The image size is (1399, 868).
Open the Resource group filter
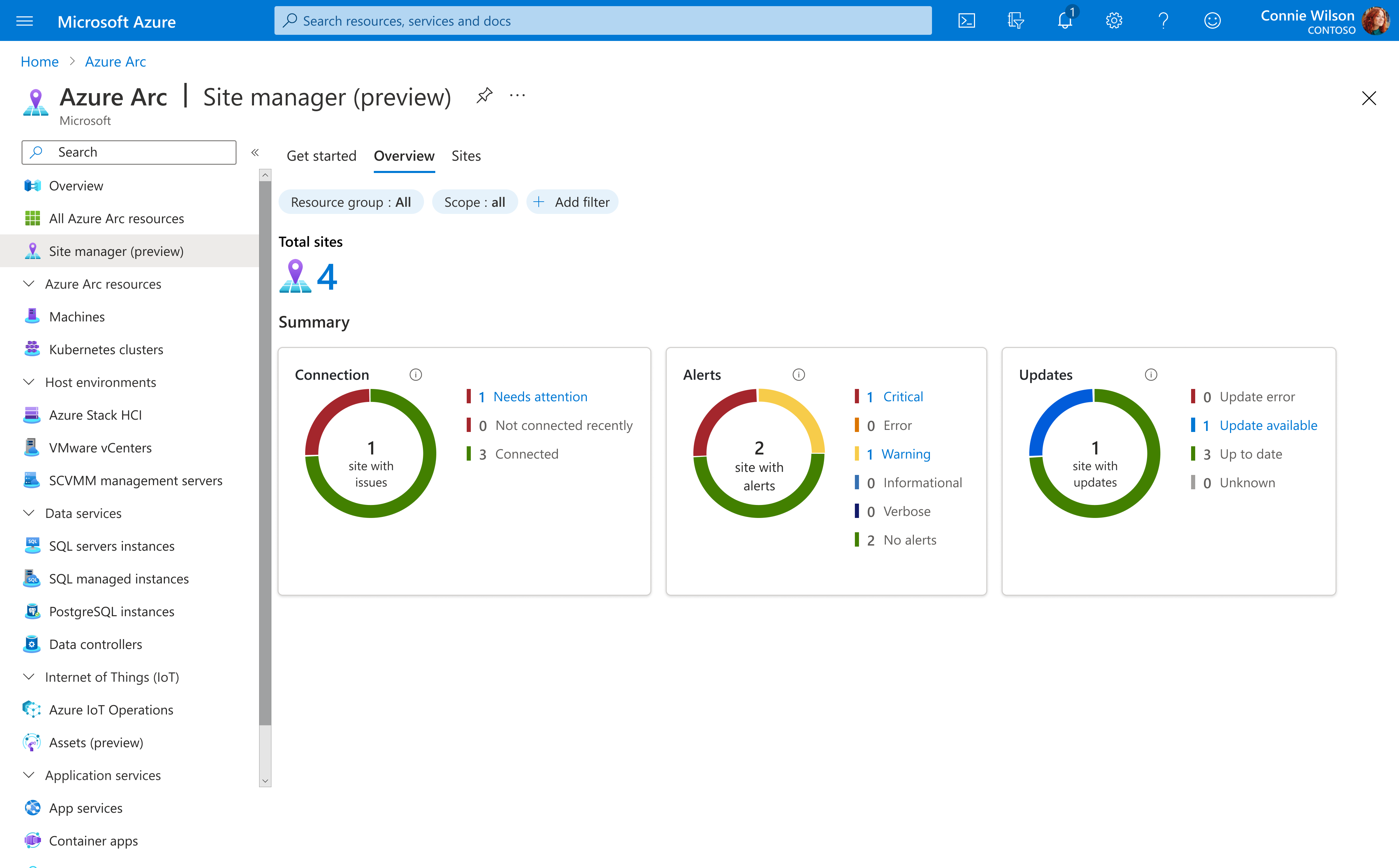tap(351, 202)
